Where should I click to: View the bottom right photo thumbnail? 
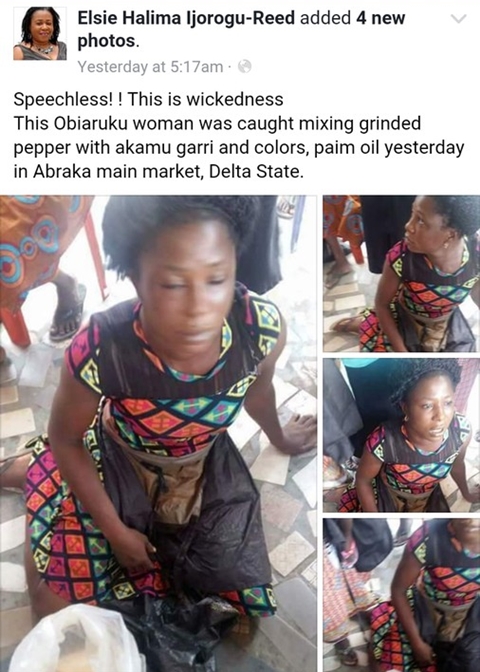coord(402,595)
